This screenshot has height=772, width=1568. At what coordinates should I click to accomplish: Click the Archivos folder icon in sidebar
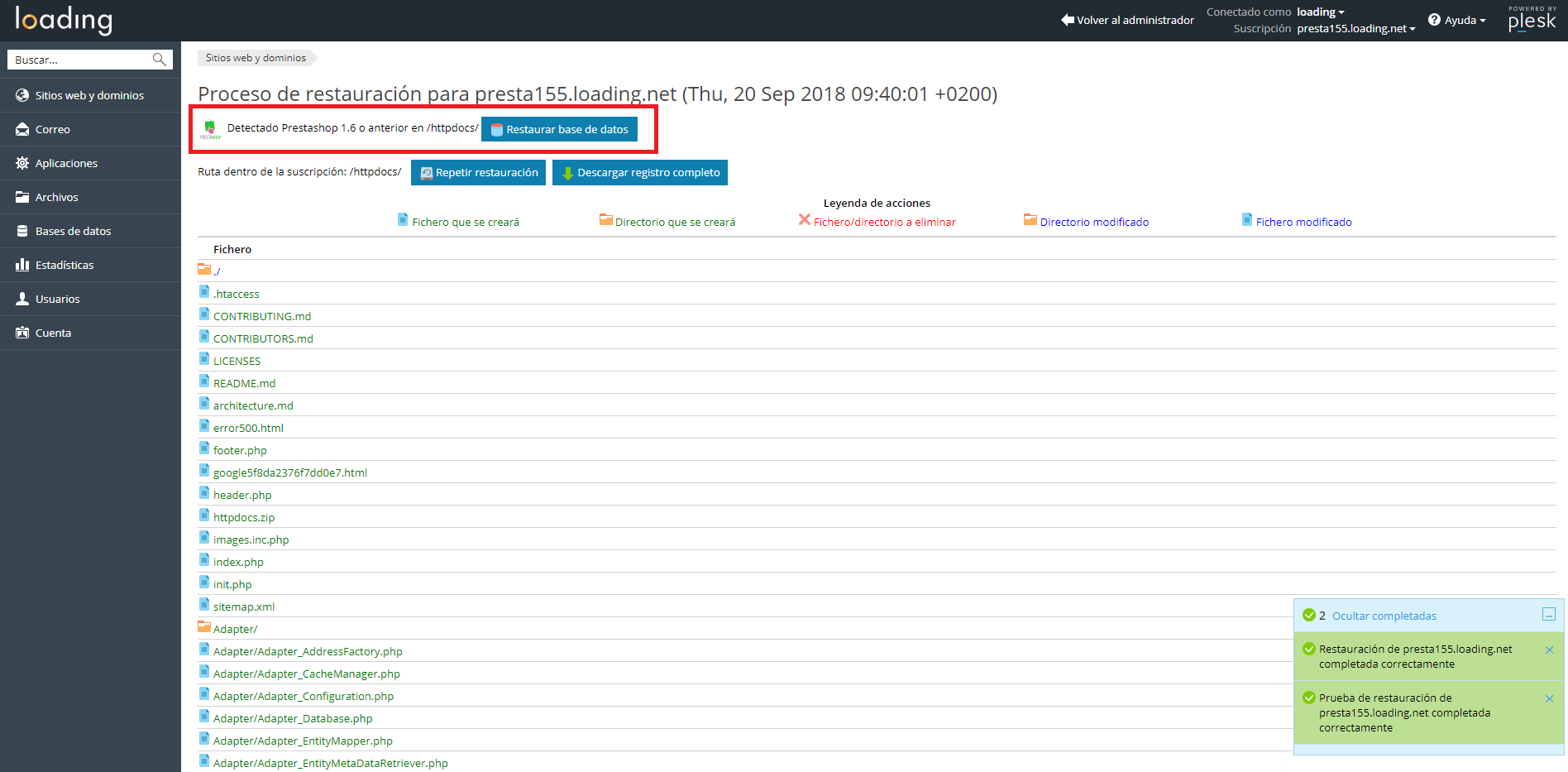(x=22, y=197)
